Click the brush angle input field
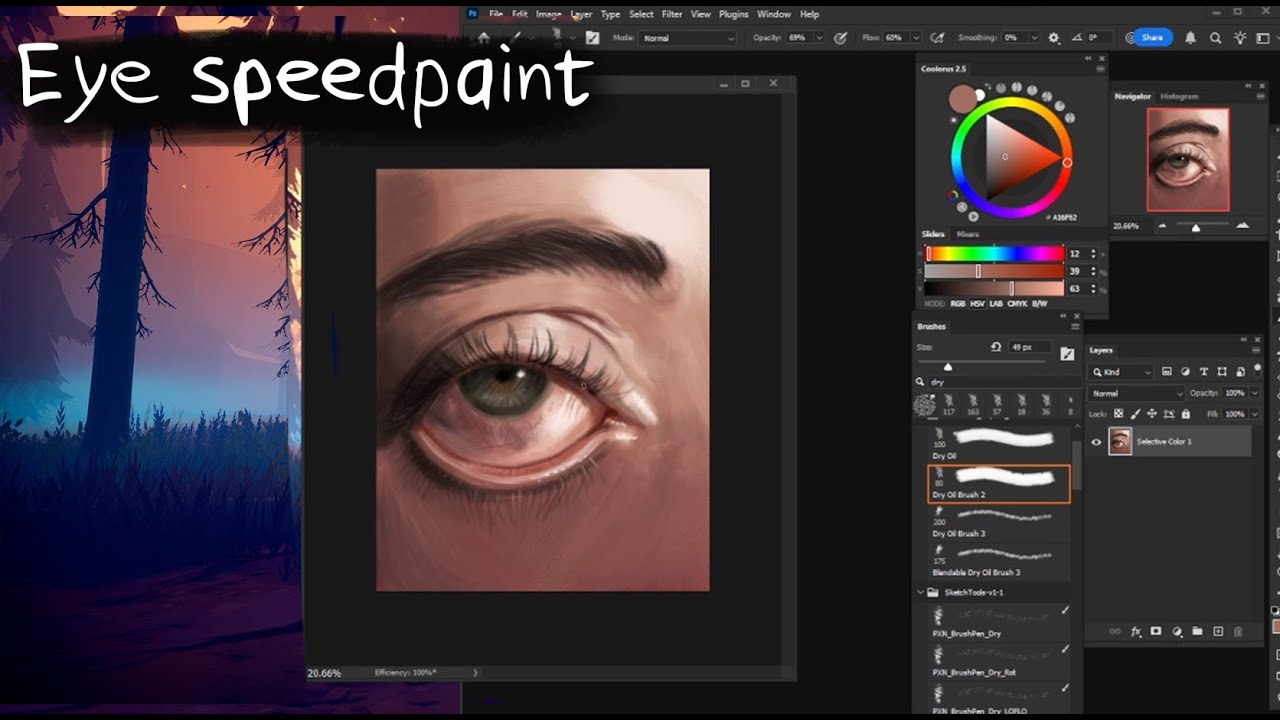1280x720 pixels. tap(1097, 38)
